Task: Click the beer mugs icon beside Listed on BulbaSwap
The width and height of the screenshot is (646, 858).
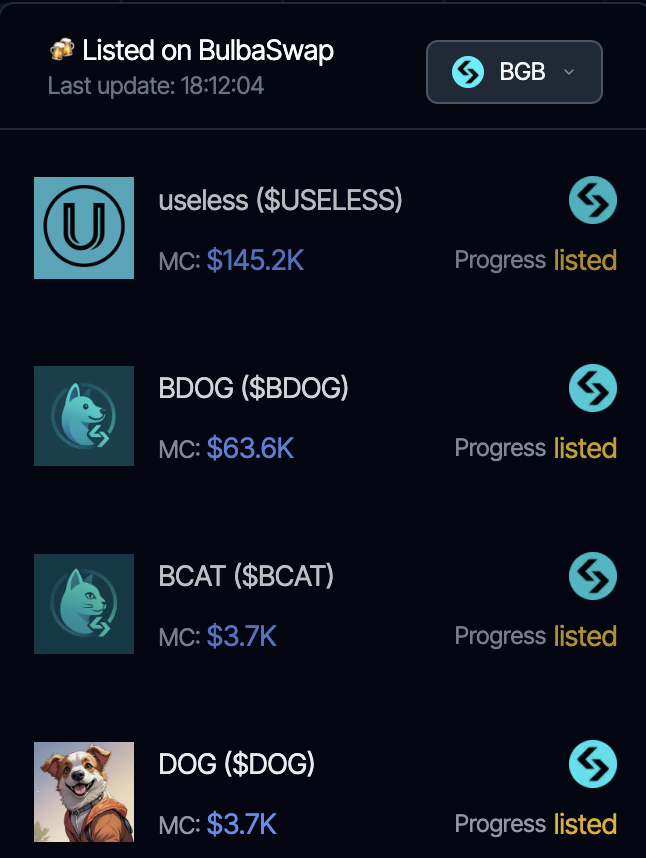Action: tap(61, 49)
